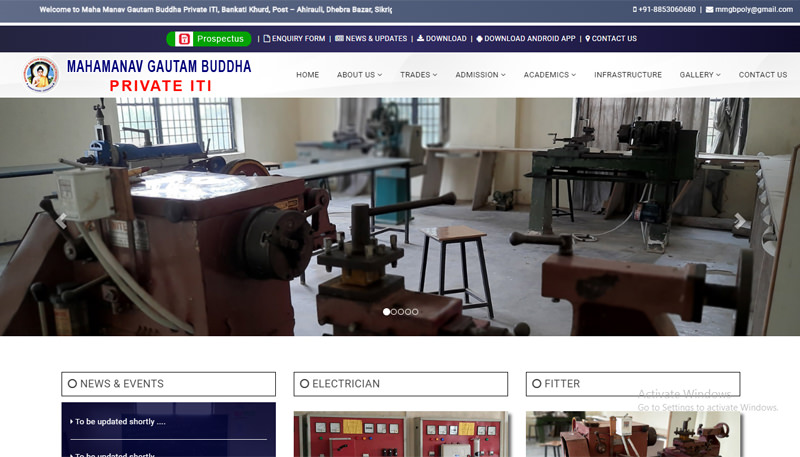Select the third carousel indicator dot
This screenshot has width=800, height=457.
click(x=401, y=312)
